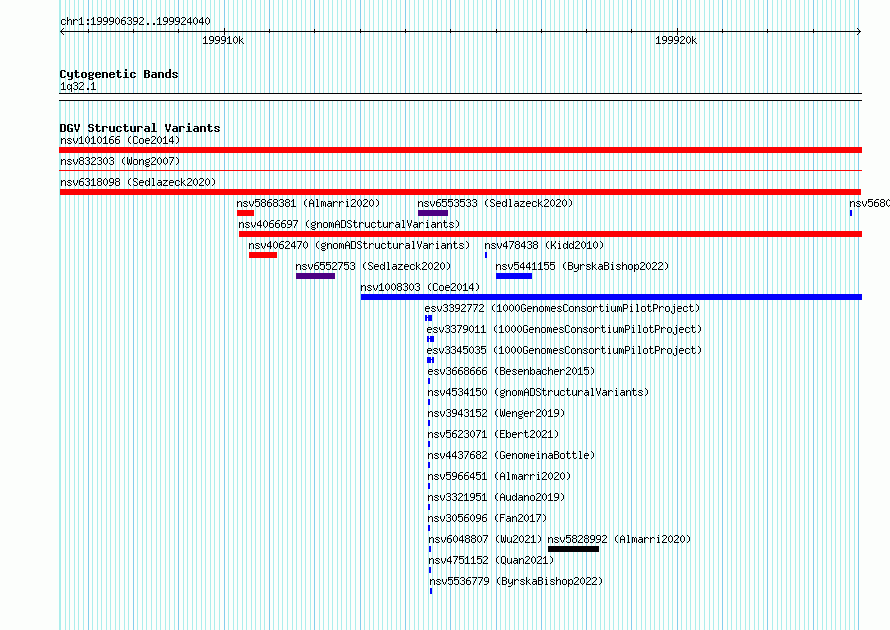Open nsv3321951 (Audano2019) label

pos(496,497)
